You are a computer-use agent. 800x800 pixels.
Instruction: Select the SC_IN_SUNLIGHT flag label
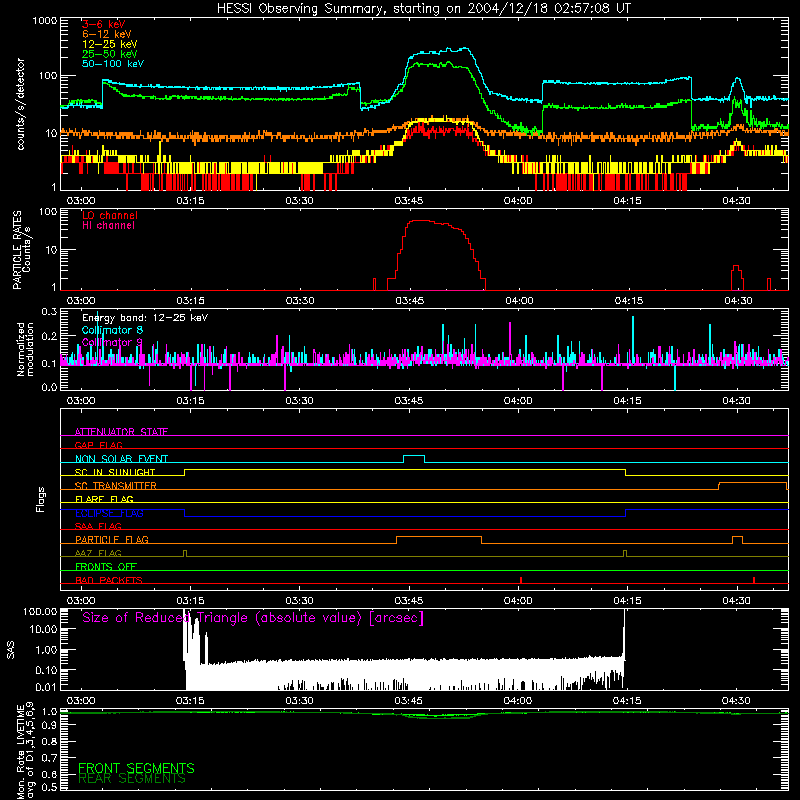(x=115, y=472)
